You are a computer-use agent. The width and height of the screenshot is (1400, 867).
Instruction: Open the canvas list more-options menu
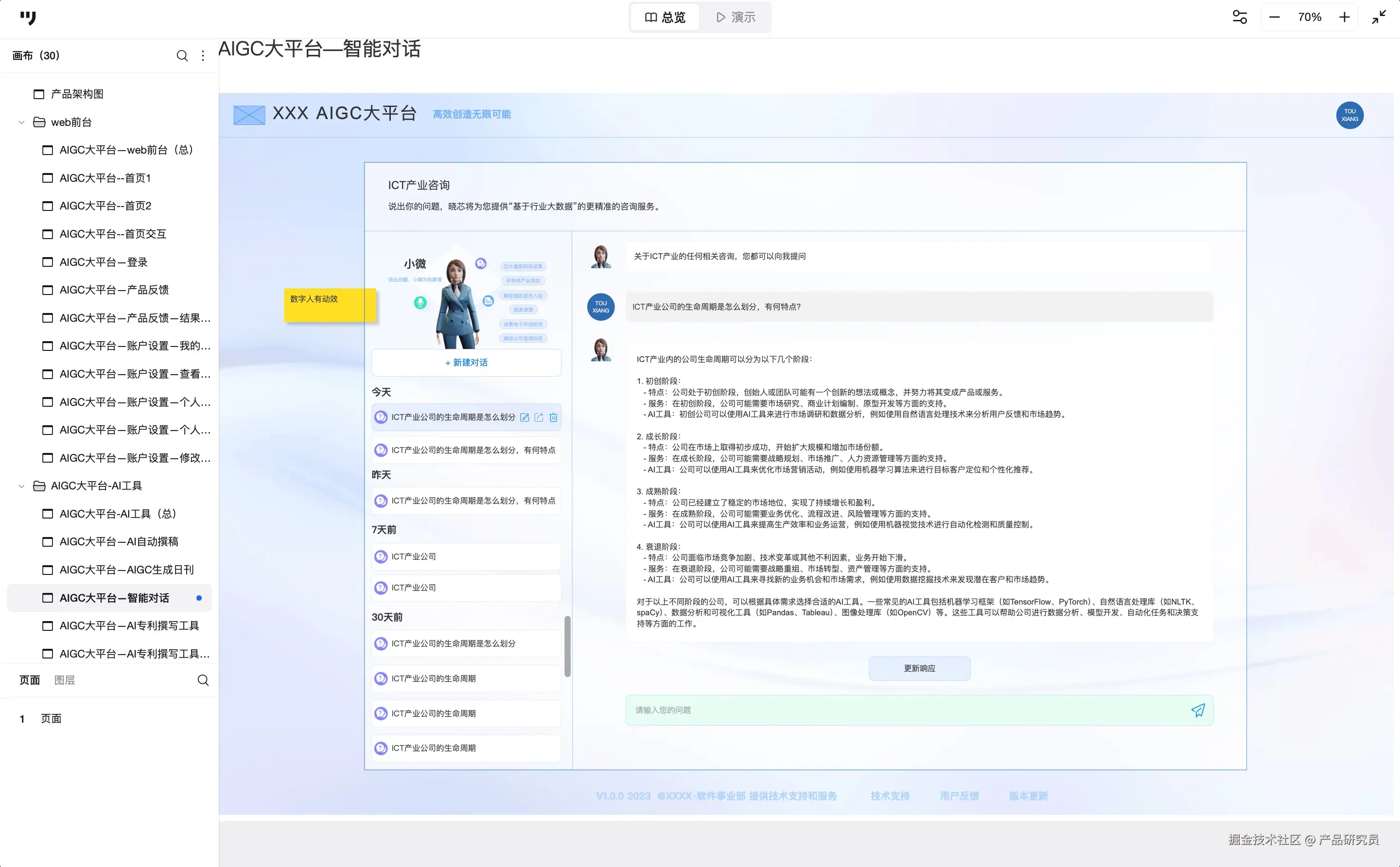(203, 55)
